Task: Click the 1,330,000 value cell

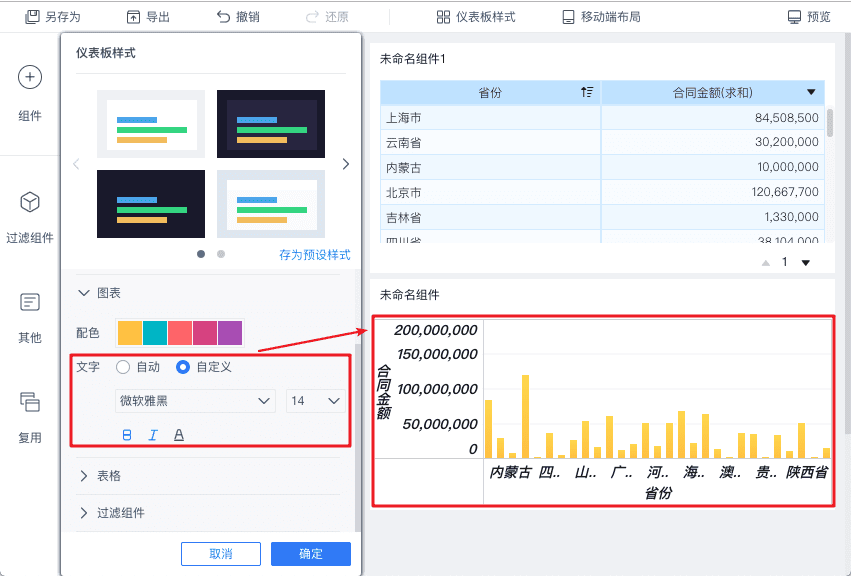Action: [x=713, y=217]
